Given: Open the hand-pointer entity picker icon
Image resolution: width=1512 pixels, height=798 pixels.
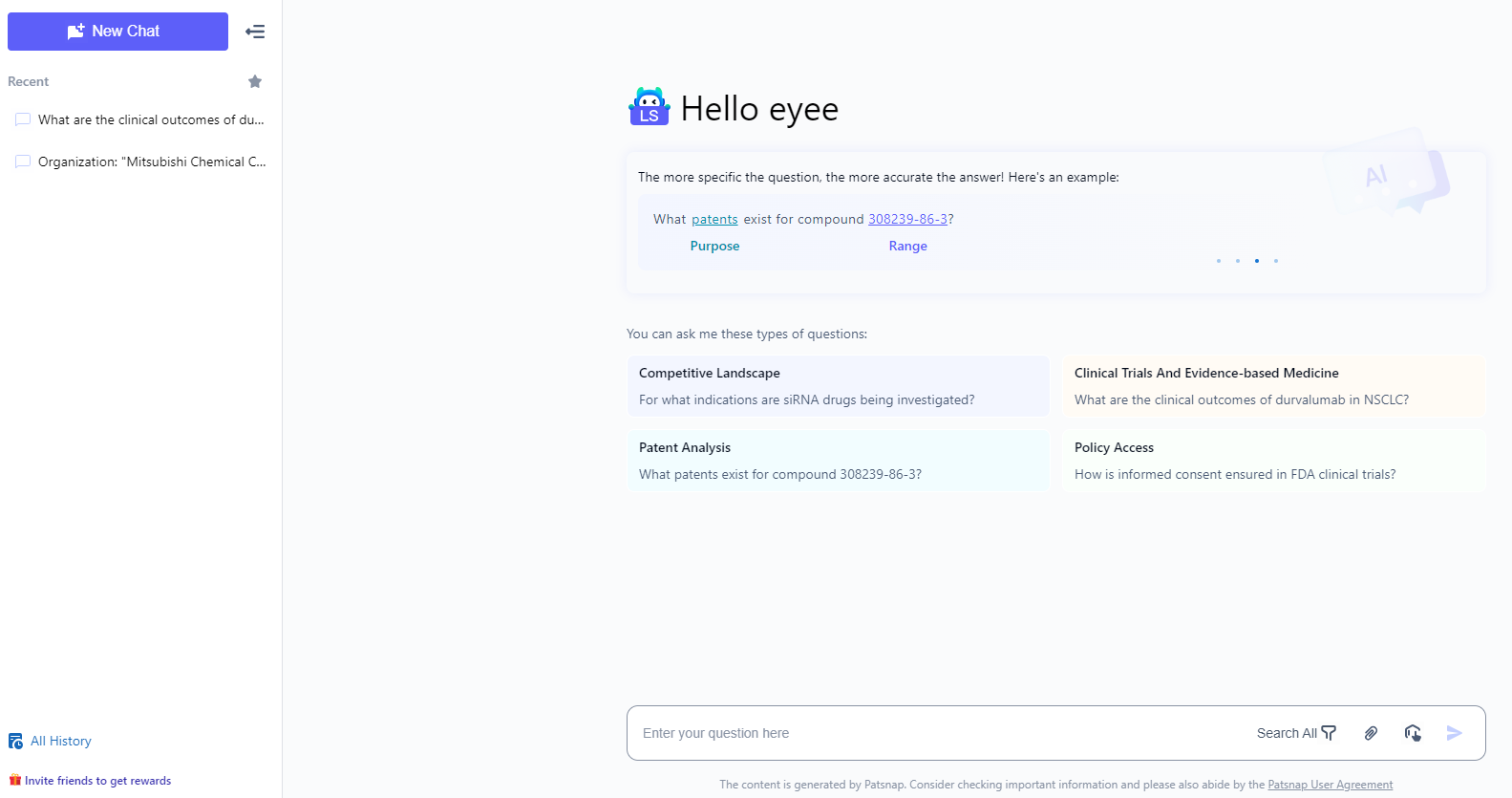Looking at the screenshot, I should click(x=1413, y=733).
